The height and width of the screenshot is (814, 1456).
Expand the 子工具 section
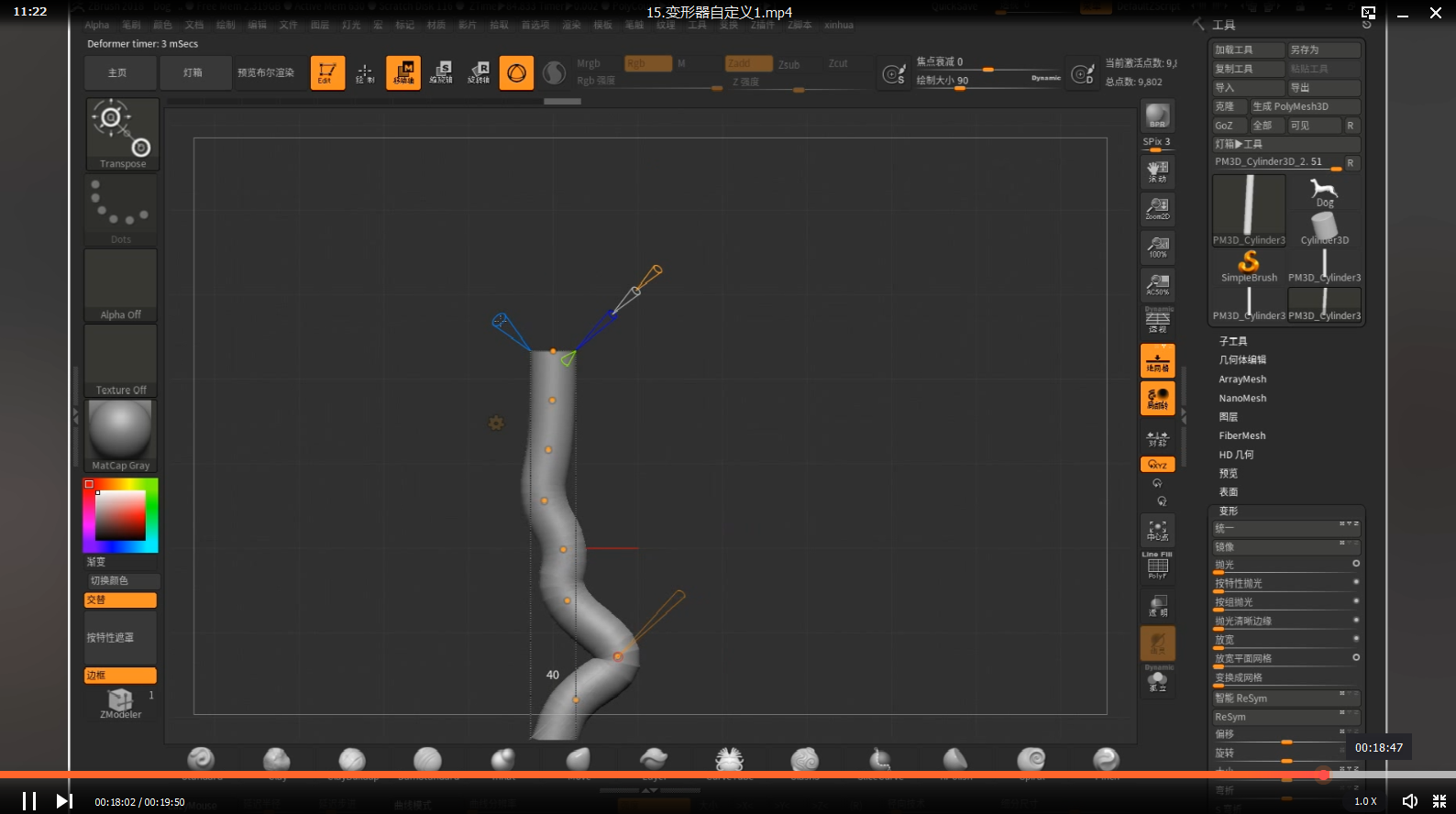tap(1233, 341)
